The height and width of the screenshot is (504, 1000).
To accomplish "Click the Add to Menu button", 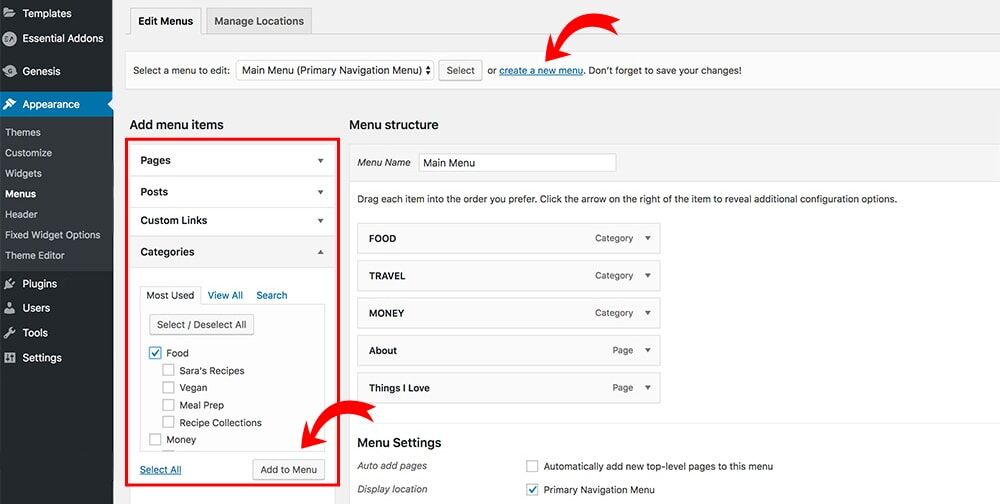I will (x=288, y=470).
